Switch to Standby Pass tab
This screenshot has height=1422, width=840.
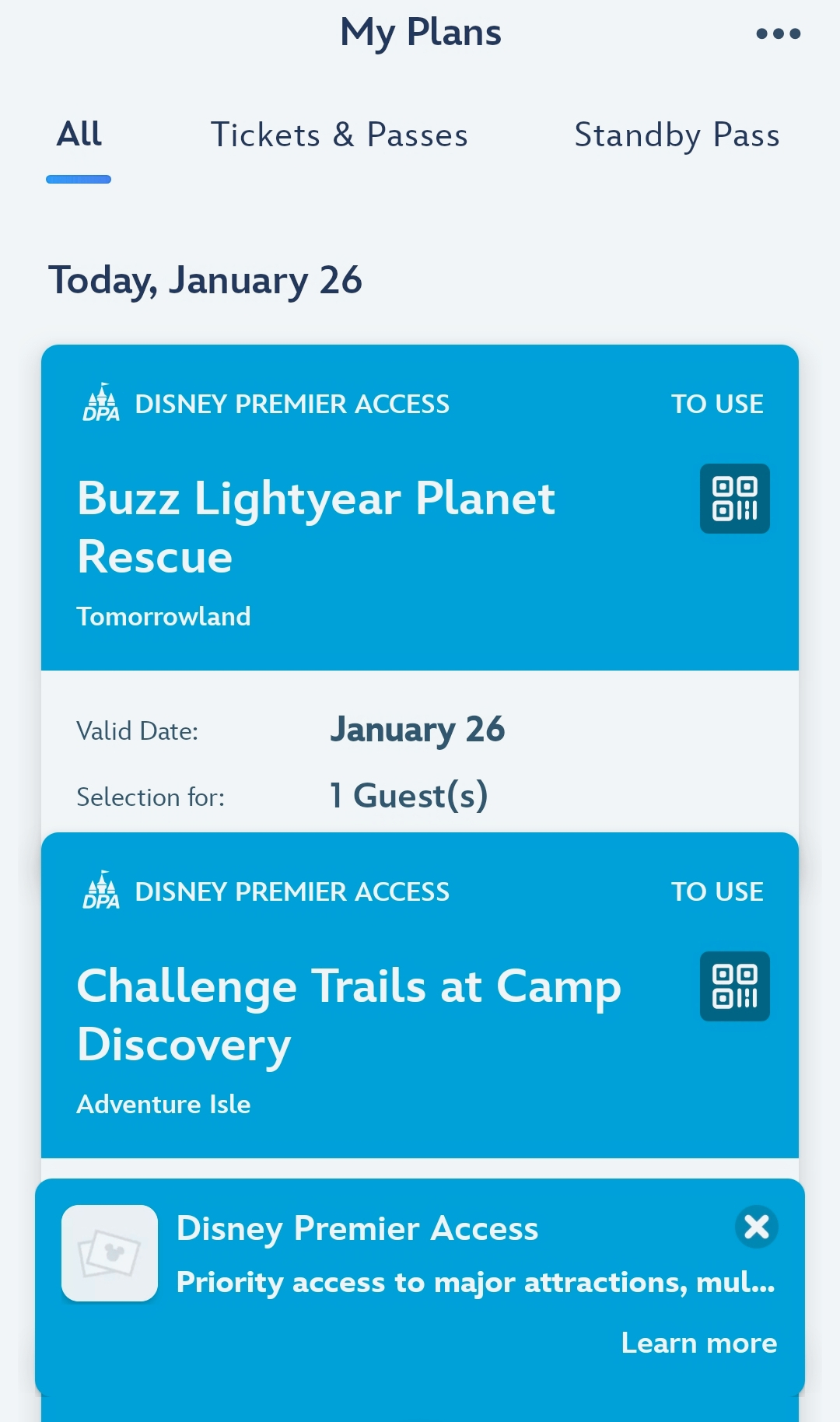click(x=677, y=135)
